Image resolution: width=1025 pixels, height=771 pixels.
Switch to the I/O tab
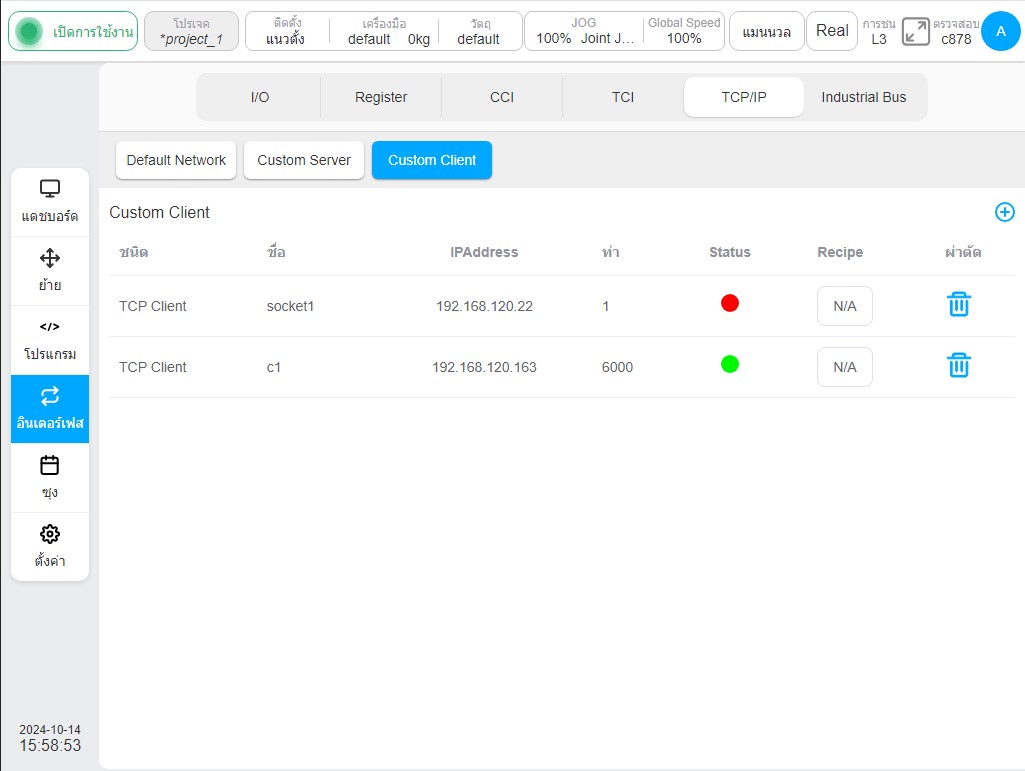[x=260, y=97]
